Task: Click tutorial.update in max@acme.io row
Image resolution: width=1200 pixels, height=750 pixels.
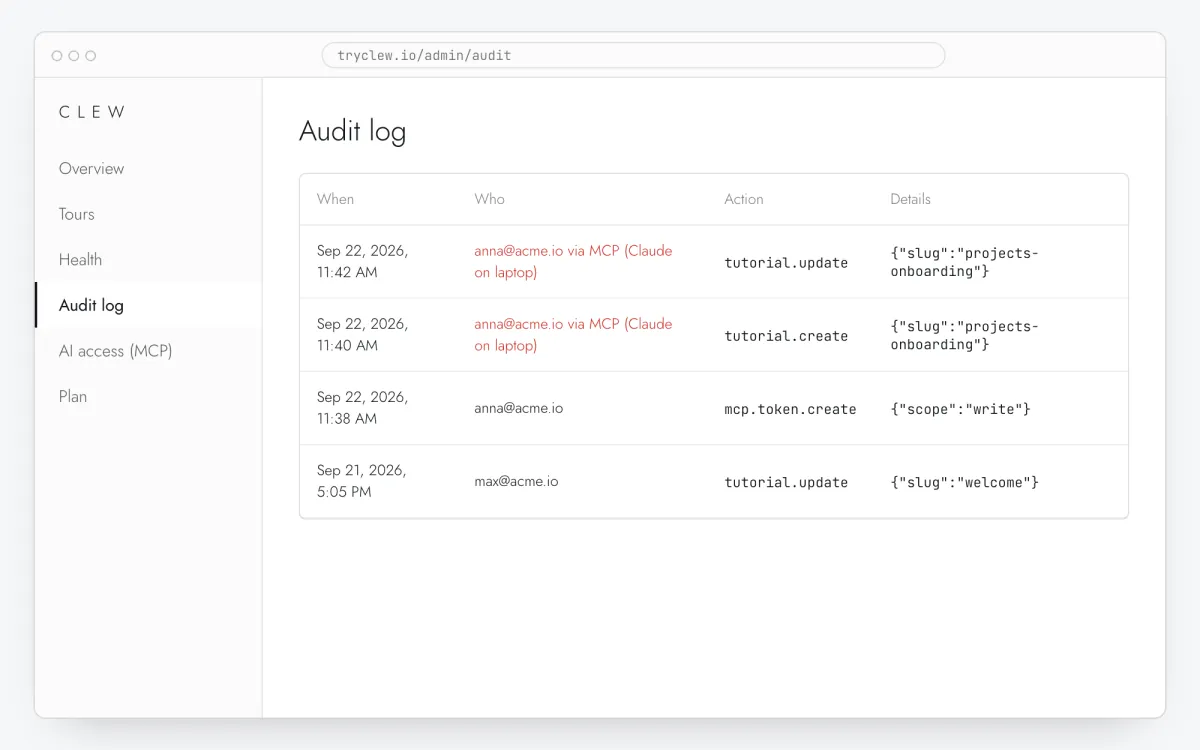Action: 786,482
